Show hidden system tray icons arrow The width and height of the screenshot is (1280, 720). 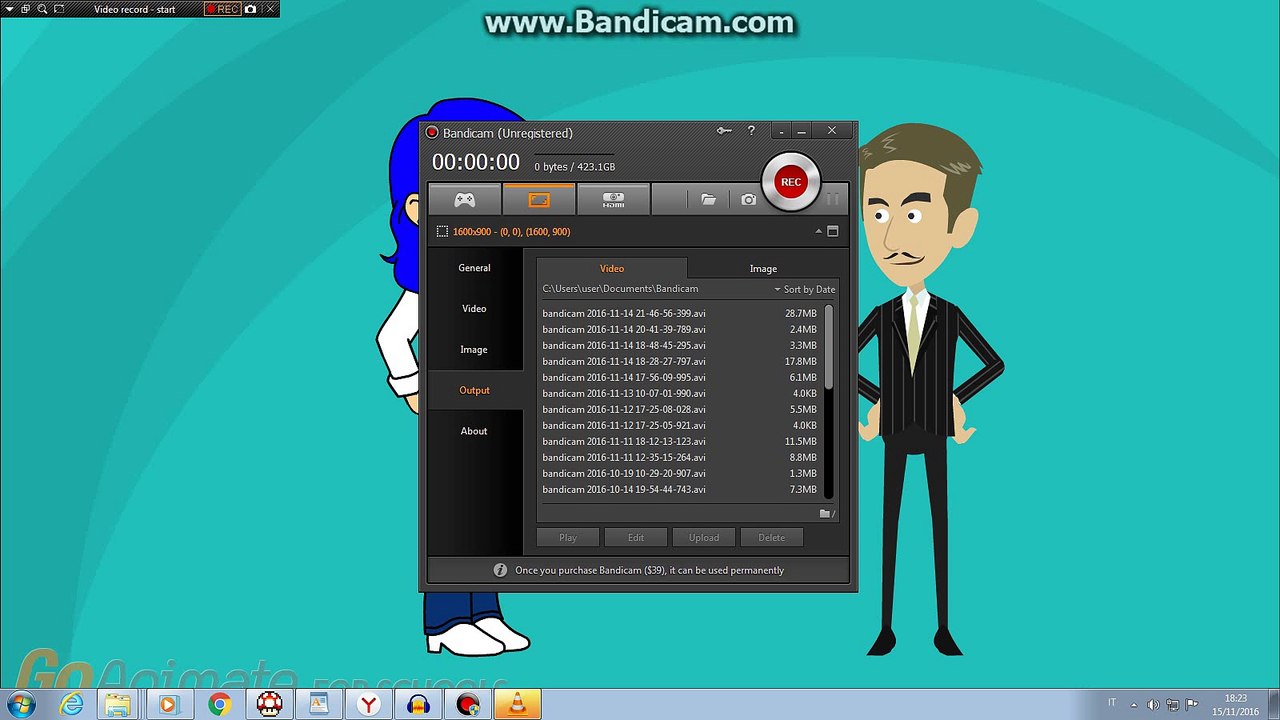click(x=1134, y=704)
